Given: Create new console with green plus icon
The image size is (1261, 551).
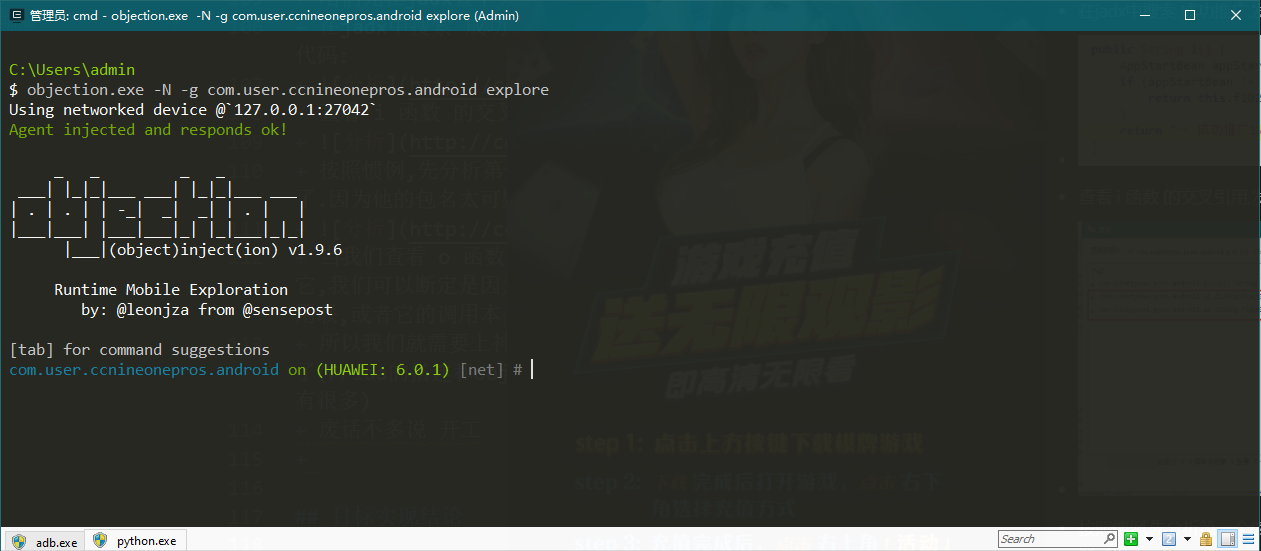Looking at the screenshot, I should click(x=1131, y=540).
